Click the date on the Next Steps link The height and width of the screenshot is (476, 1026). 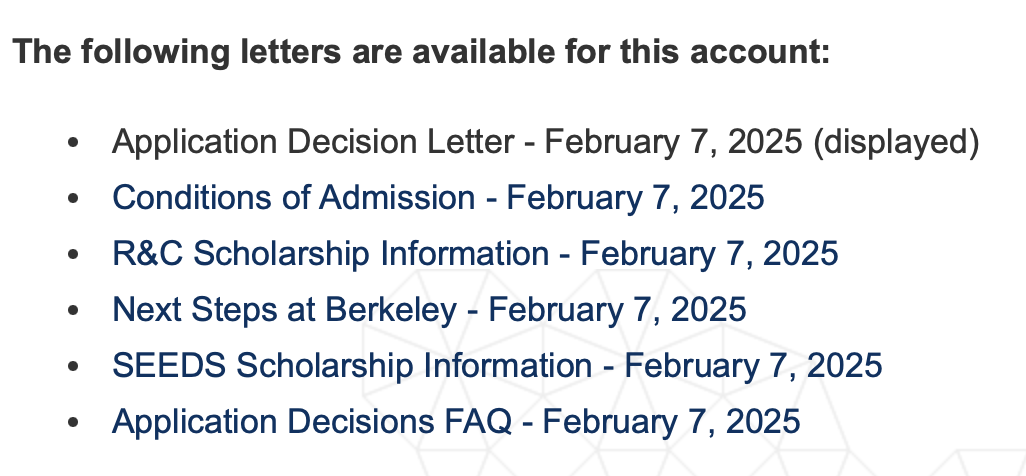(x=617, y=309)
